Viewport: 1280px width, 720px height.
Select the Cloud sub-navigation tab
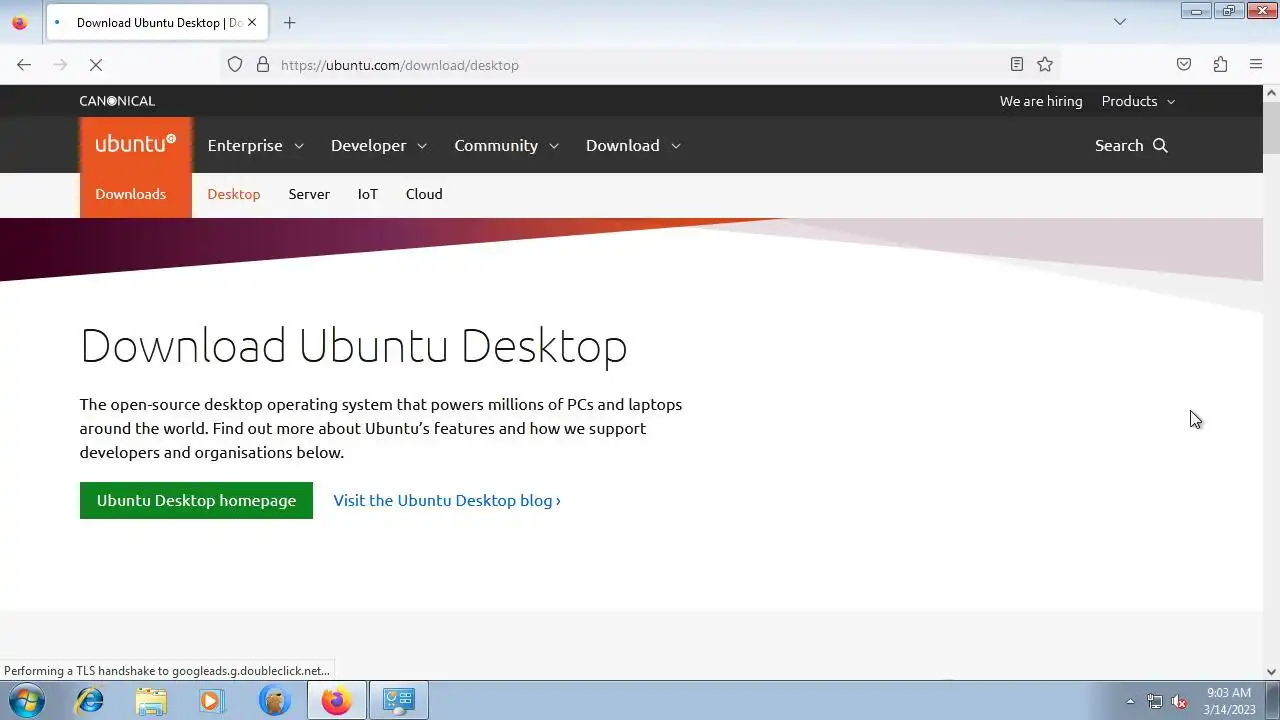(x=424, y=194)
